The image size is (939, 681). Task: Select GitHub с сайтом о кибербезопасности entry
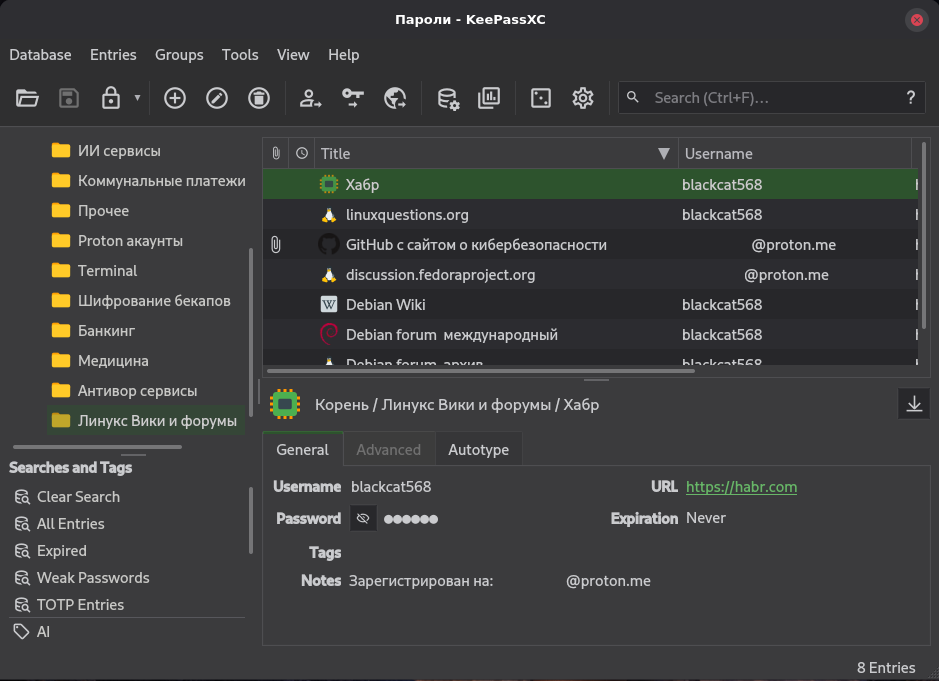pos(590,244)
